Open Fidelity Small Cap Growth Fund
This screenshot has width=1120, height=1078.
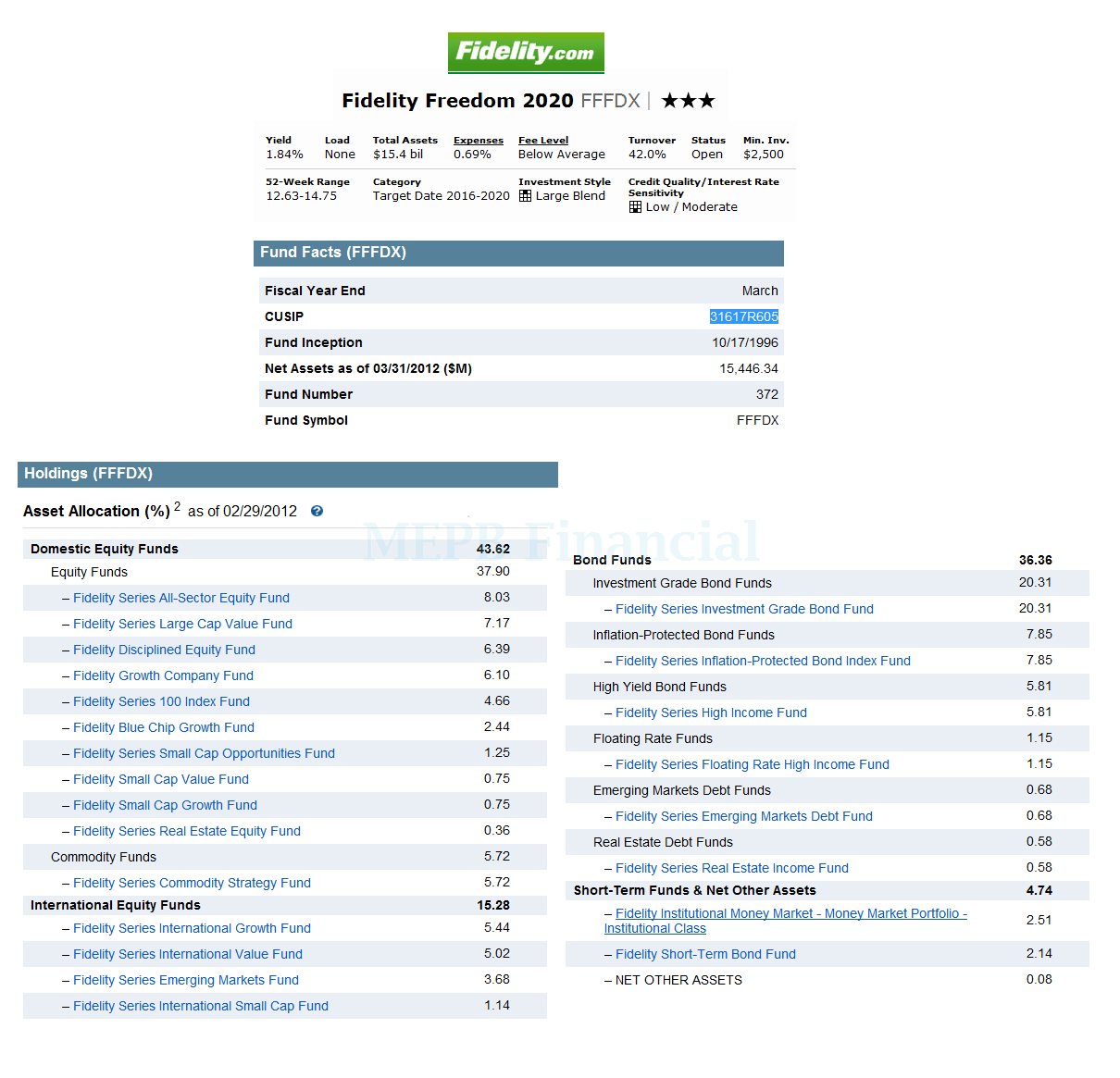point(165,805)
